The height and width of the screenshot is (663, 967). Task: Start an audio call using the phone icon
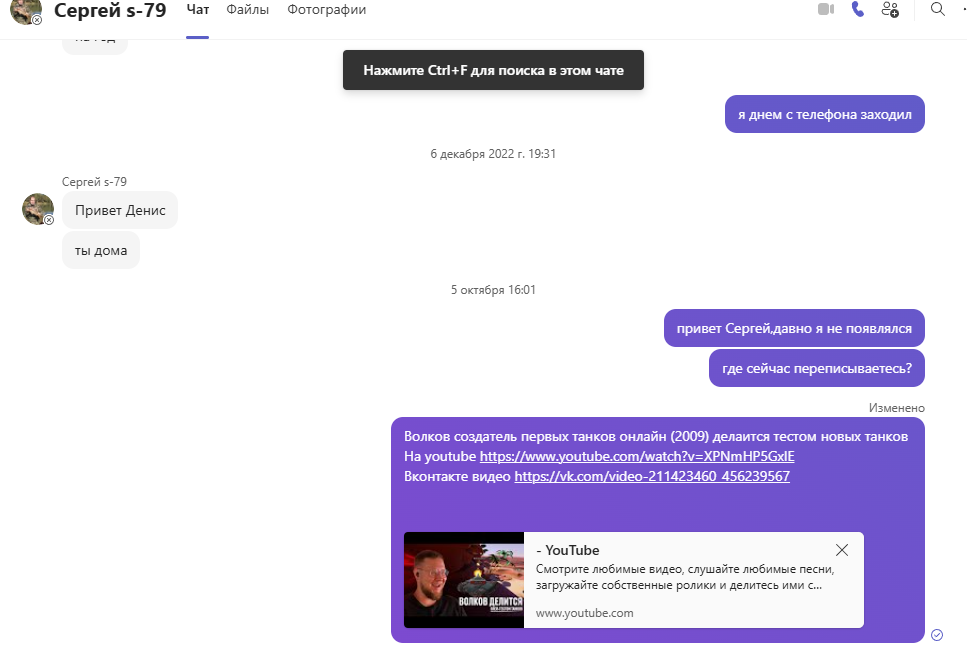click(858, 9)
